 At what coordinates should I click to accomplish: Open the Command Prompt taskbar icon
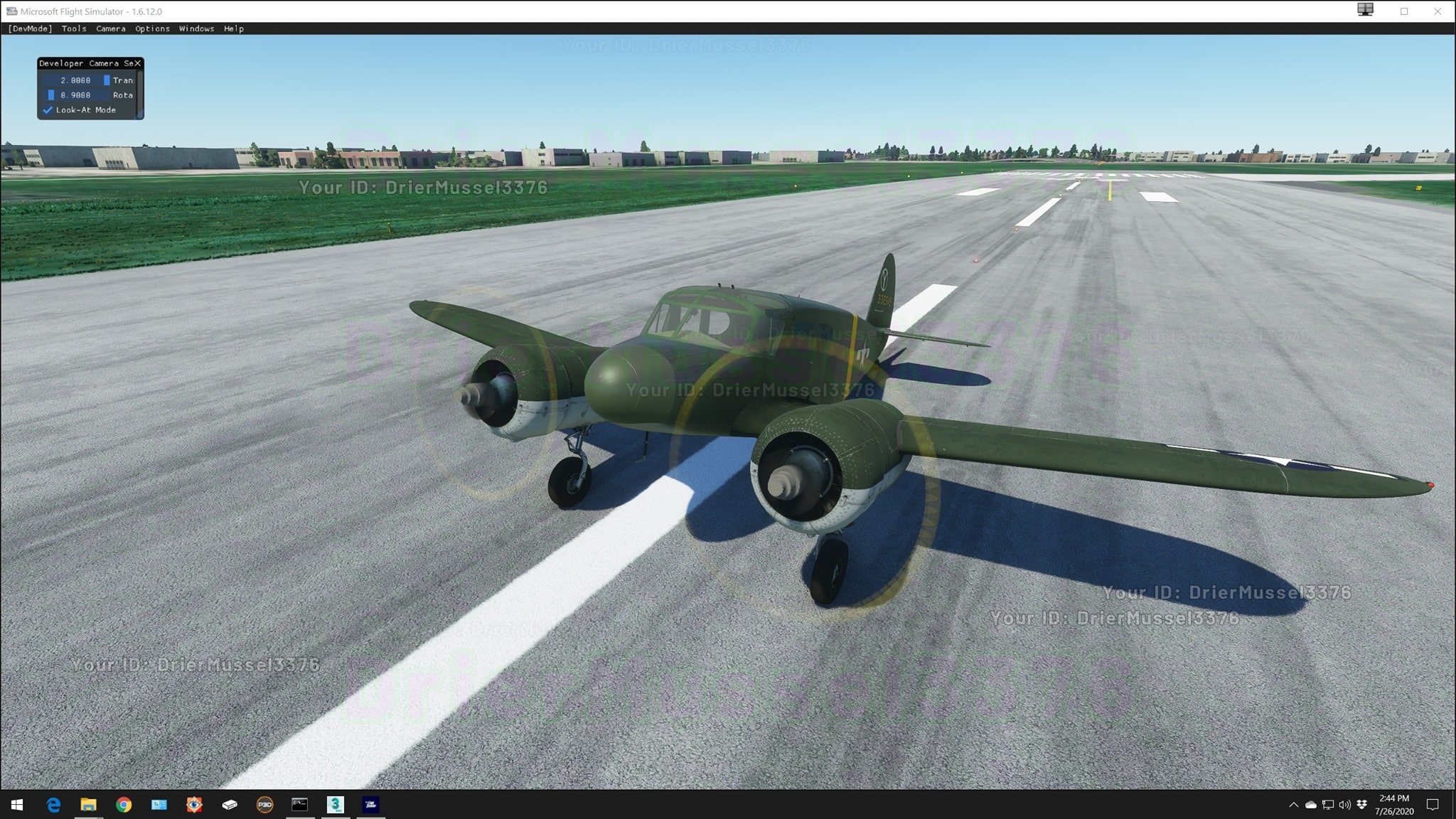[x=300, y=805]
